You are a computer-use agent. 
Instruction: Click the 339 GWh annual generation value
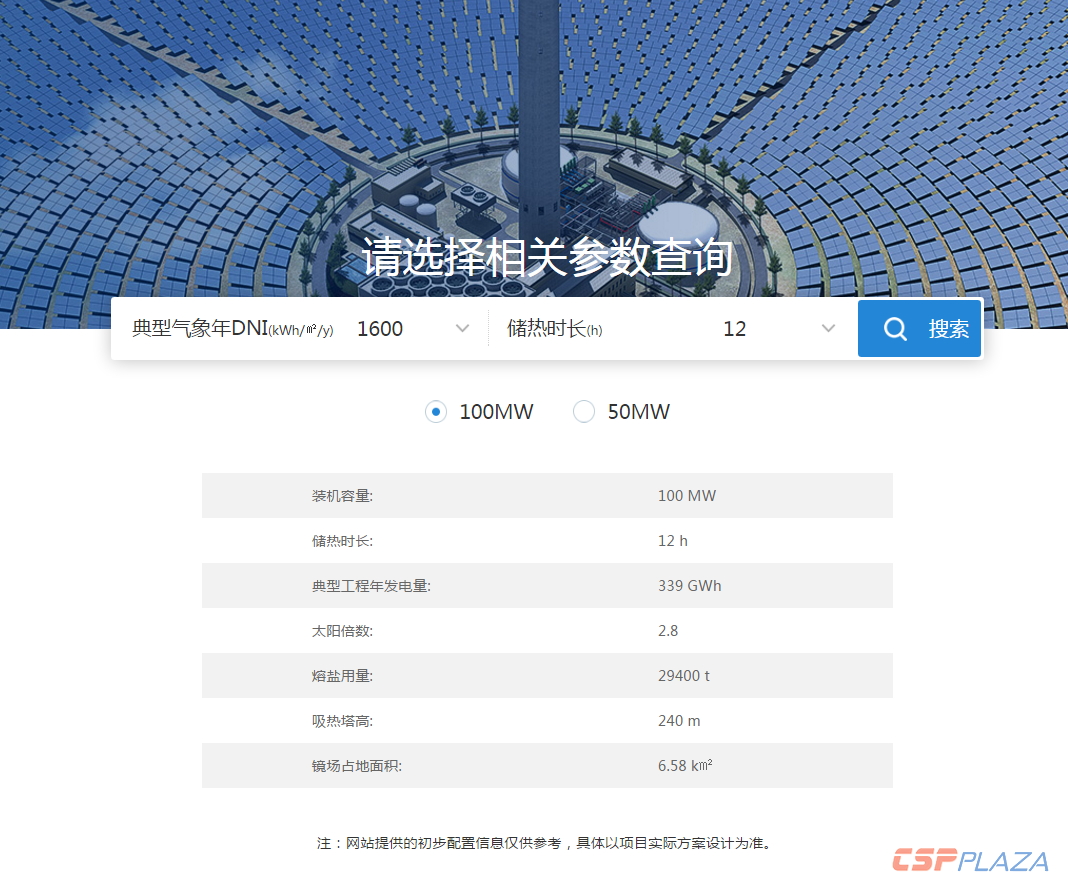point(690,585)
